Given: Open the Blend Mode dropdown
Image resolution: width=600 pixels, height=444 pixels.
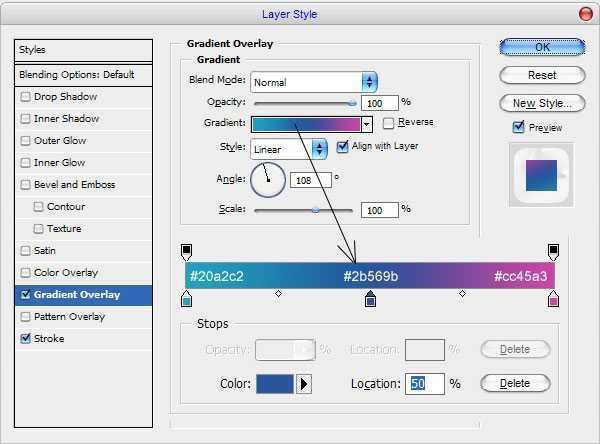Looking at the screenshot, I should 369,82.
